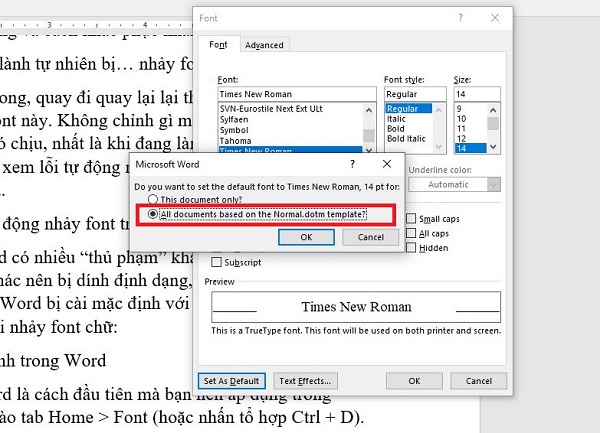Select font size 10
The height and width of the screenshot is (433, 600).
(471, 119)
